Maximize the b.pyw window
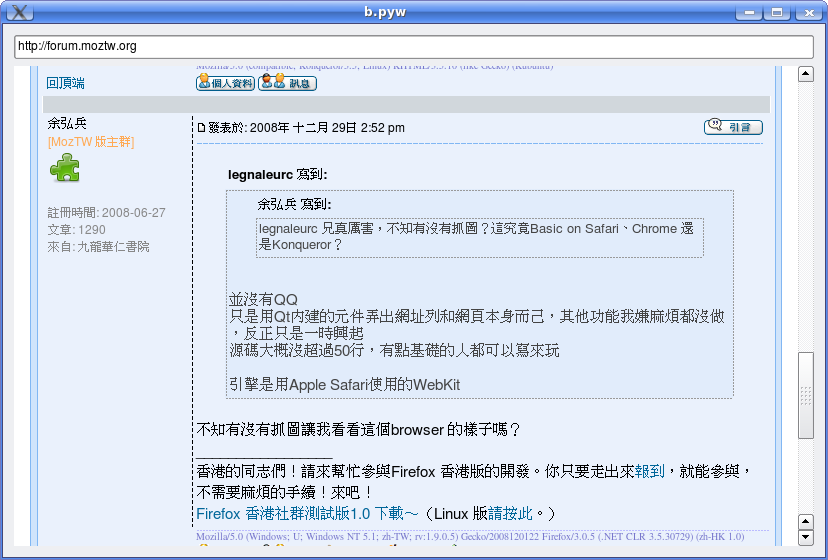 777,12
